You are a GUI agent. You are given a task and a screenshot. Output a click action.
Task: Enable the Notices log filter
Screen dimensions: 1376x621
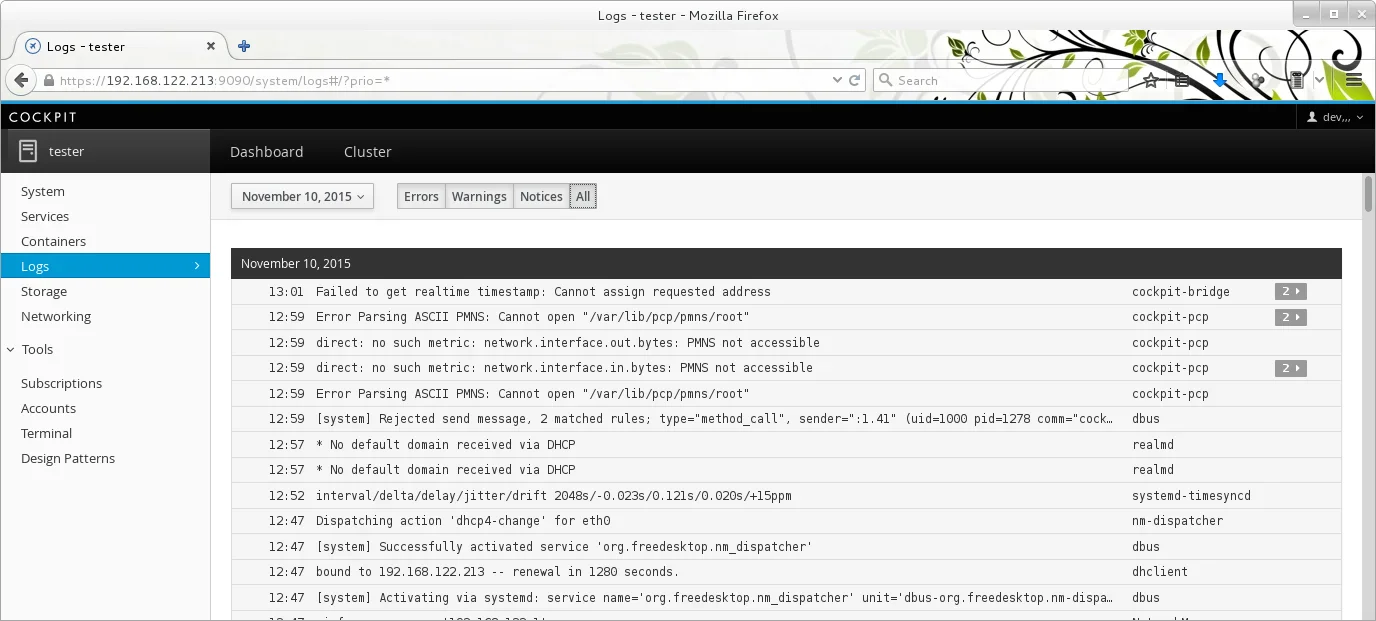tap(541, 196)
